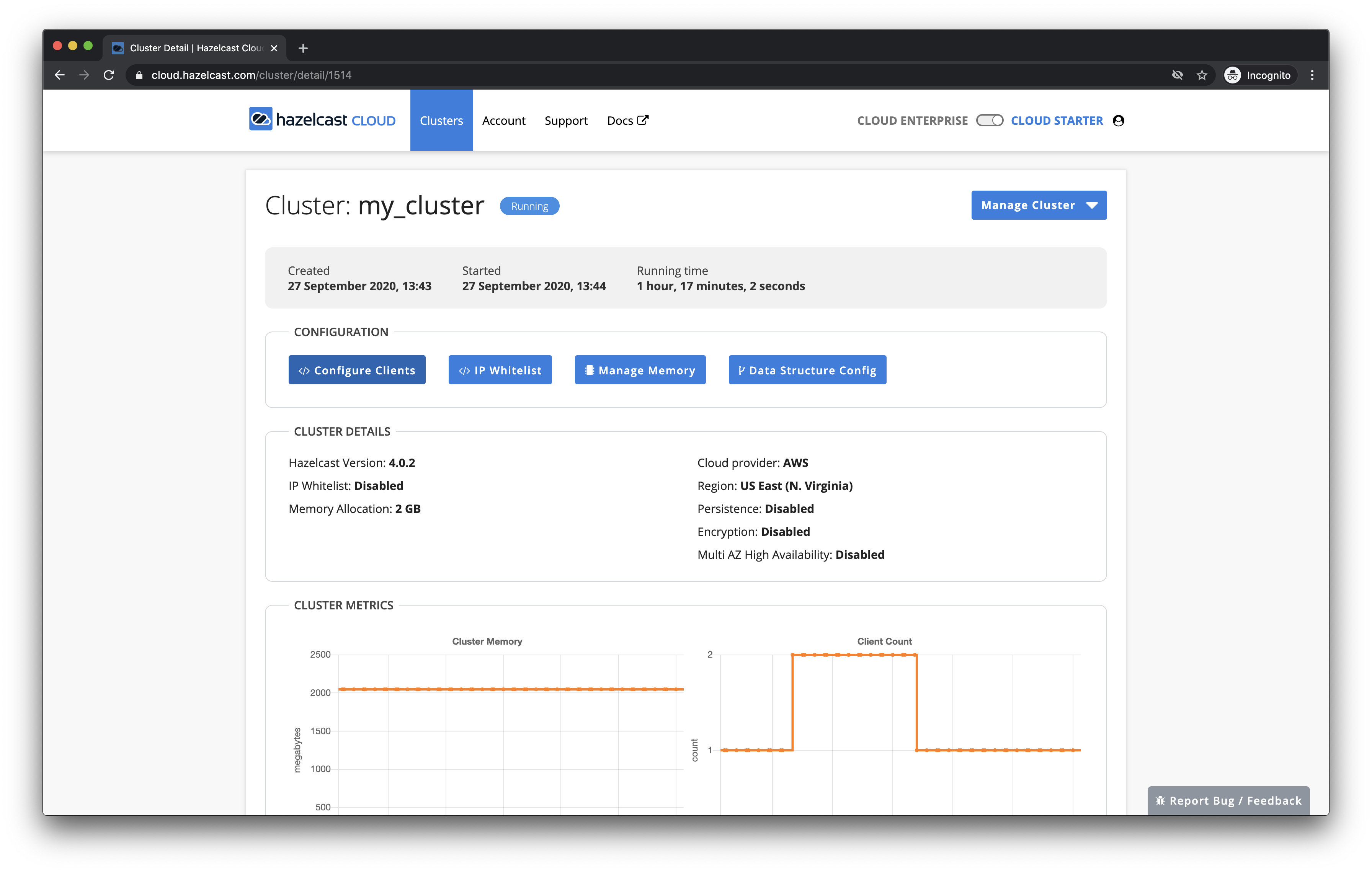The image size is (1372, 872).
Task: Toggle Cloud Enterprise / Cloud Starter switch
Action: (x=990, y=121)
